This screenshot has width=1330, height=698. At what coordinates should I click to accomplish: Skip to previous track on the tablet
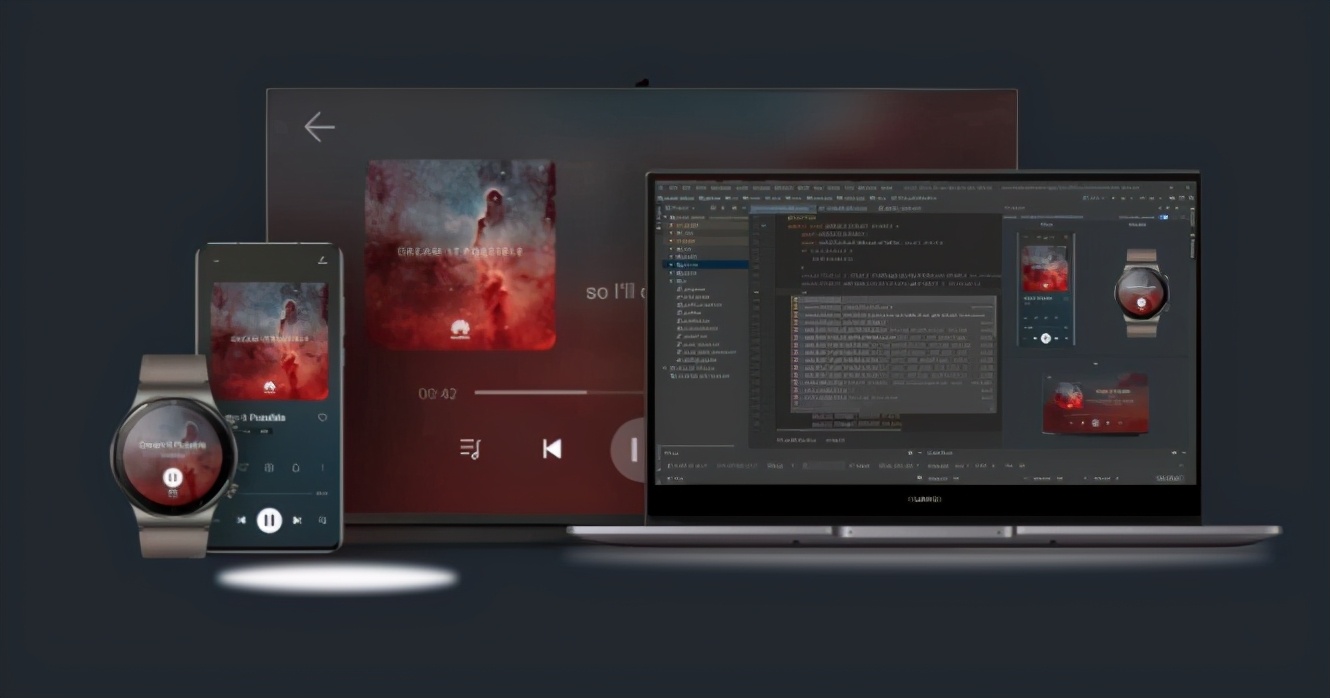pos(551,448)
